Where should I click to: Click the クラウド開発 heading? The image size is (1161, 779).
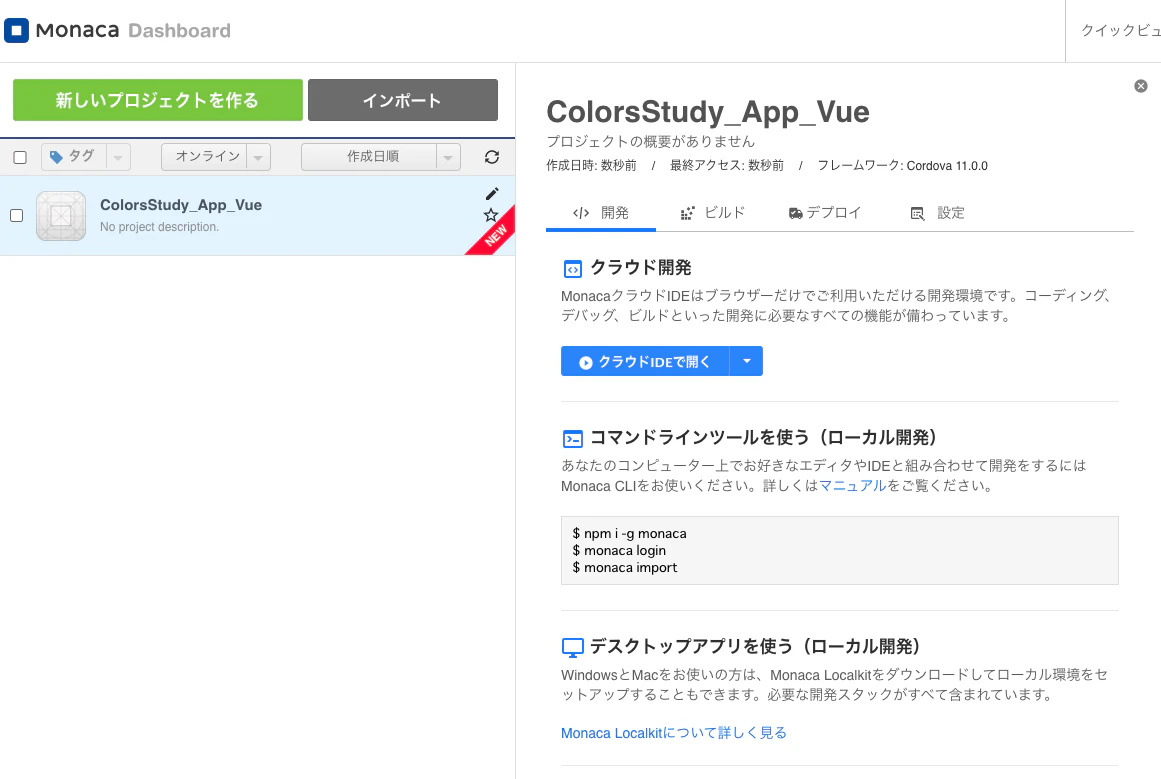[x=641, y=268]
